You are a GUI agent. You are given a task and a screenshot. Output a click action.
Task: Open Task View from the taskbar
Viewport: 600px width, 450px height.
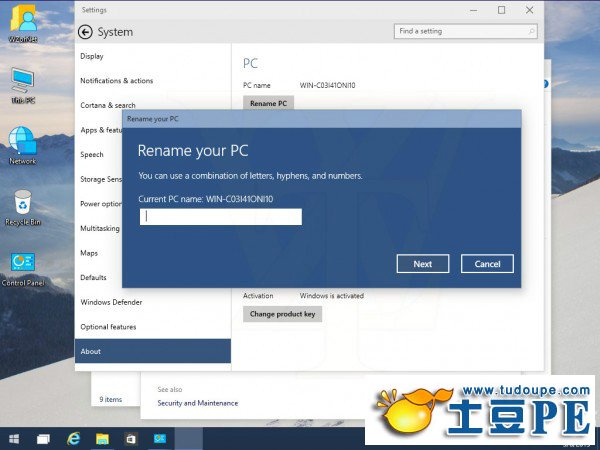pos(43,439)
